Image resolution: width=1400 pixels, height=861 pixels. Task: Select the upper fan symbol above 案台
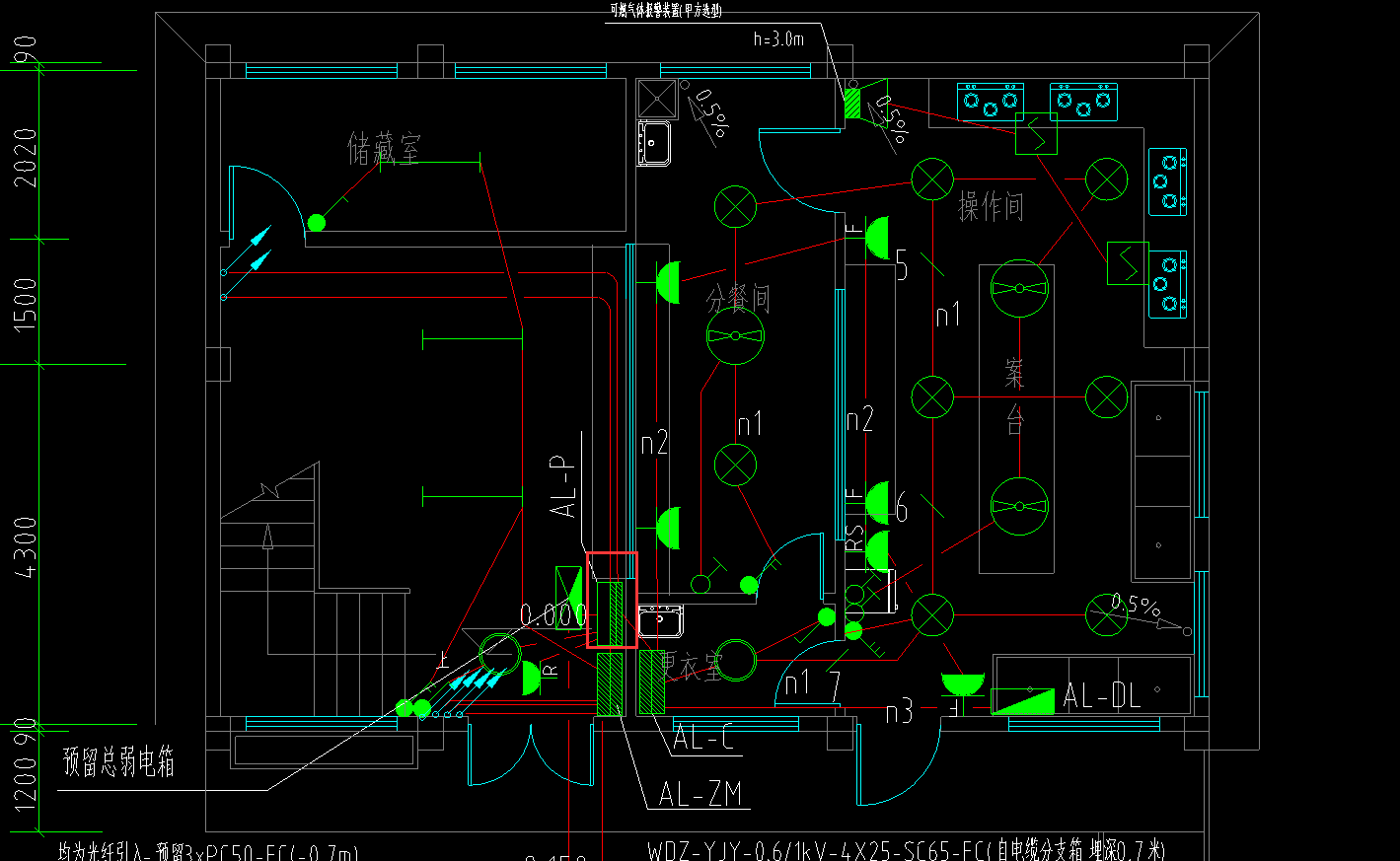(1019, 288)
